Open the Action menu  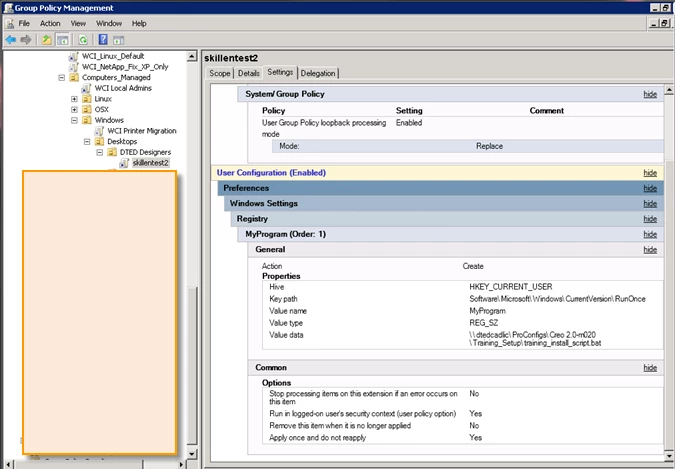tap(50, 23)
